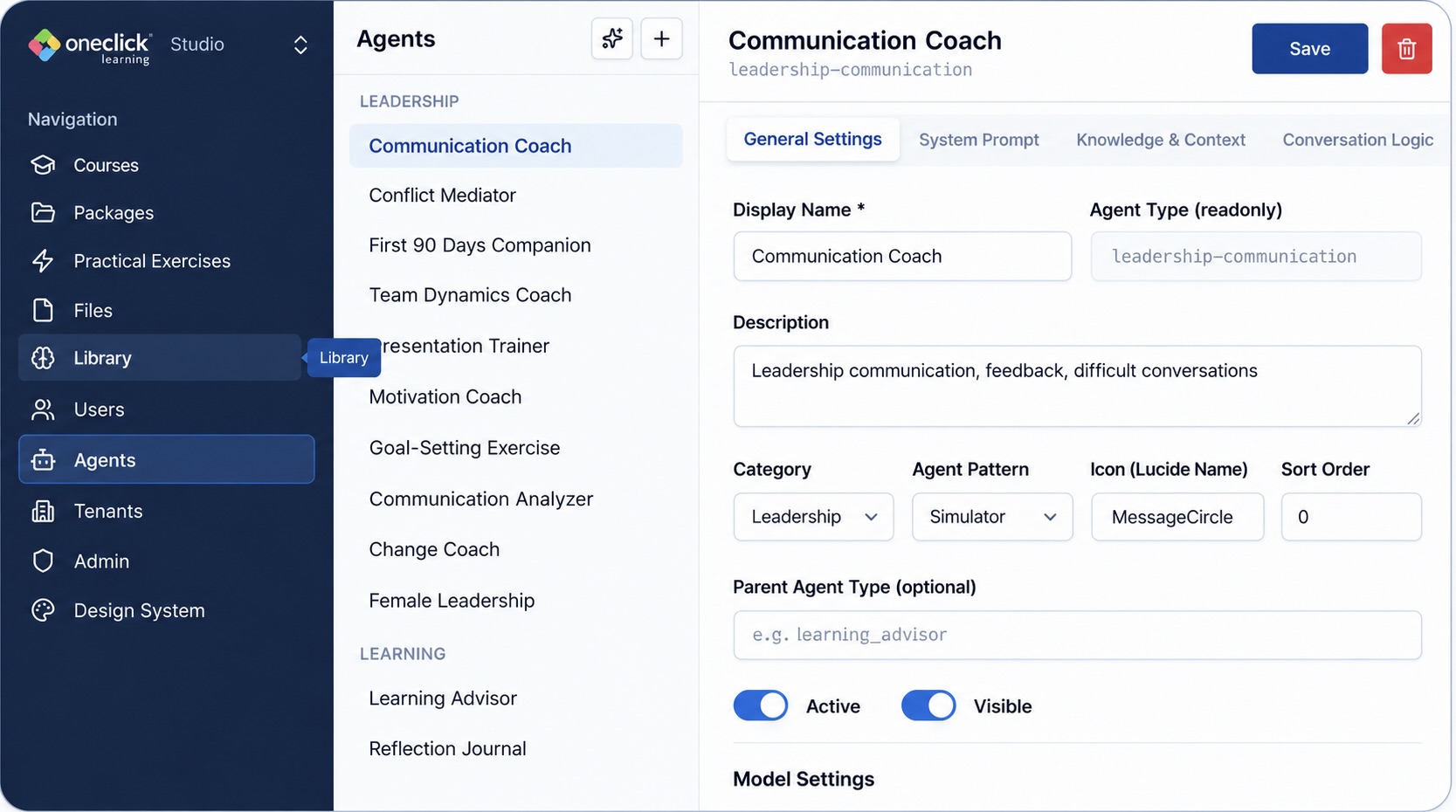Click the Courses graduation cap icon
This screenshot has height=812, width=1456.
click(43, 165)
